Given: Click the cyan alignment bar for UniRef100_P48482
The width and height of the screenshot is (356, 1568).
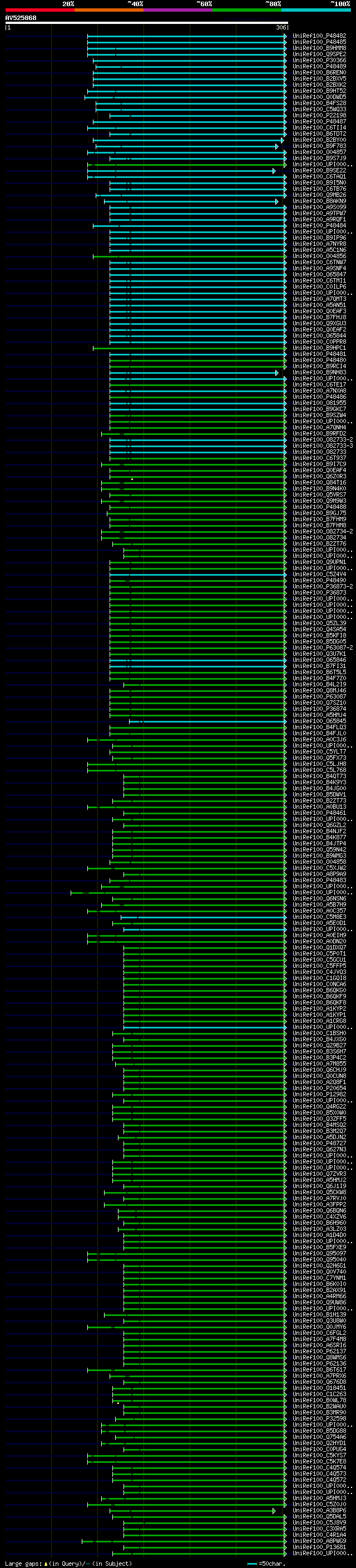Looking at the screenshot, I should pos(187,36).
